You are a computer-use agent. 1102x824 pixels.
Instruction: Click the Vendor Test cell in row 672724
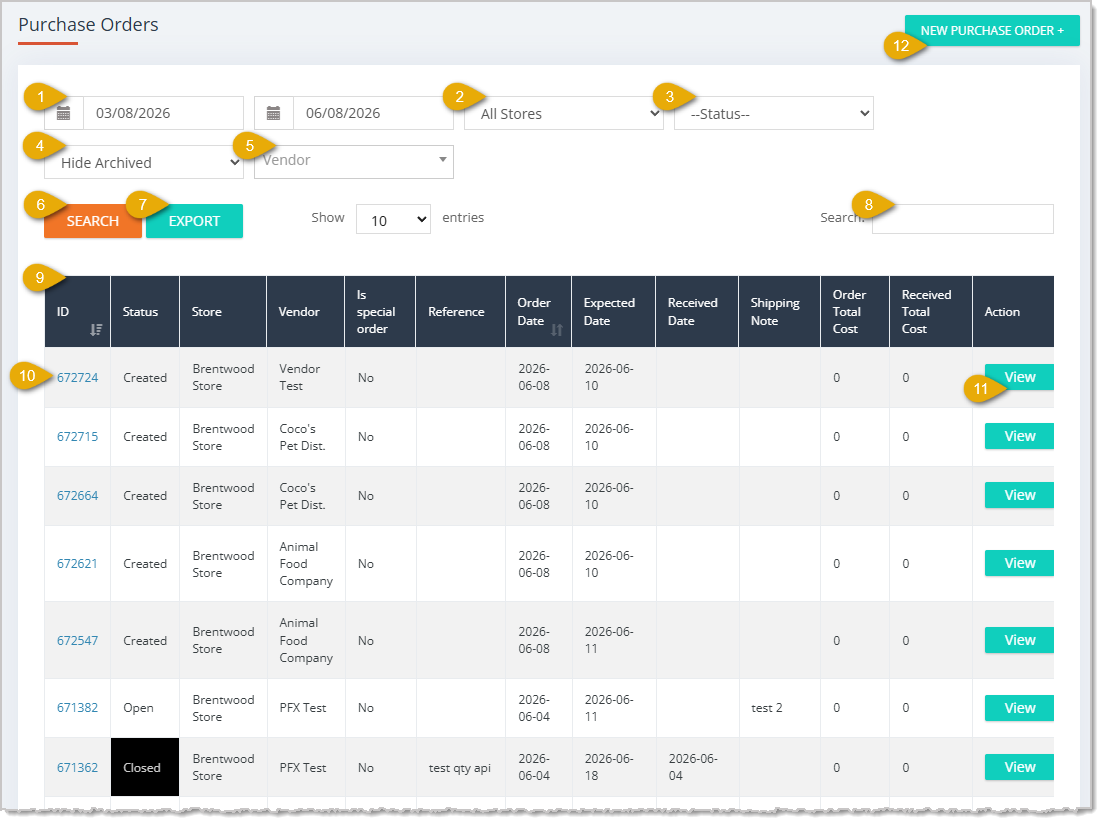306,378
